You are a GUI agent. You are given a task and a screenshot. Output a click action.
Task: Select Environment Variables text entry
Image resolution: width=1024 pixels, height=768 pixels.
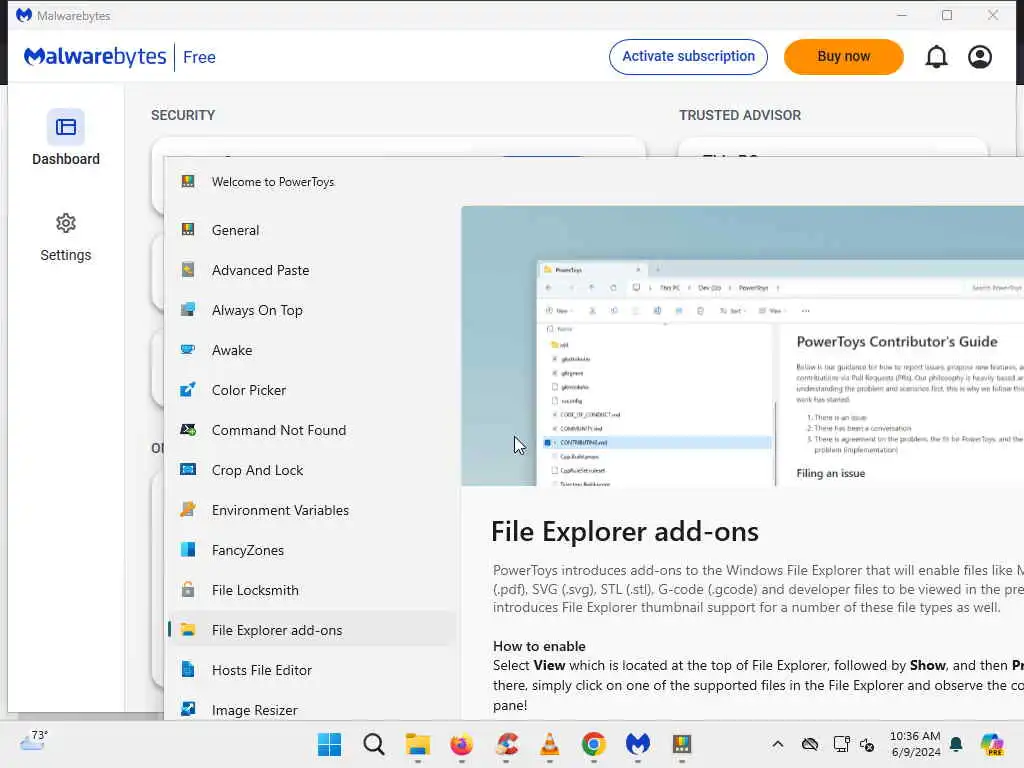[280, 510]
